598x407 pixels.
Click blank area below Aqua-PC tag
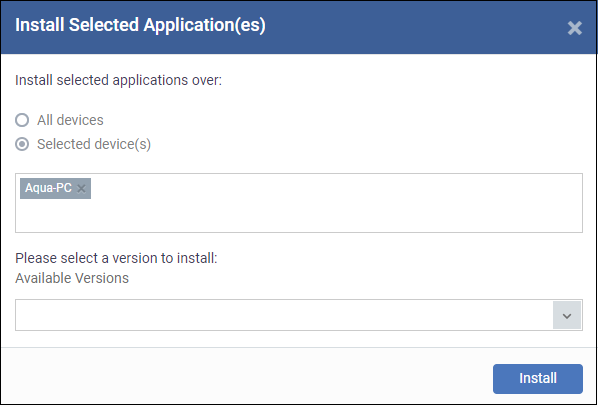tap(299, 216)
